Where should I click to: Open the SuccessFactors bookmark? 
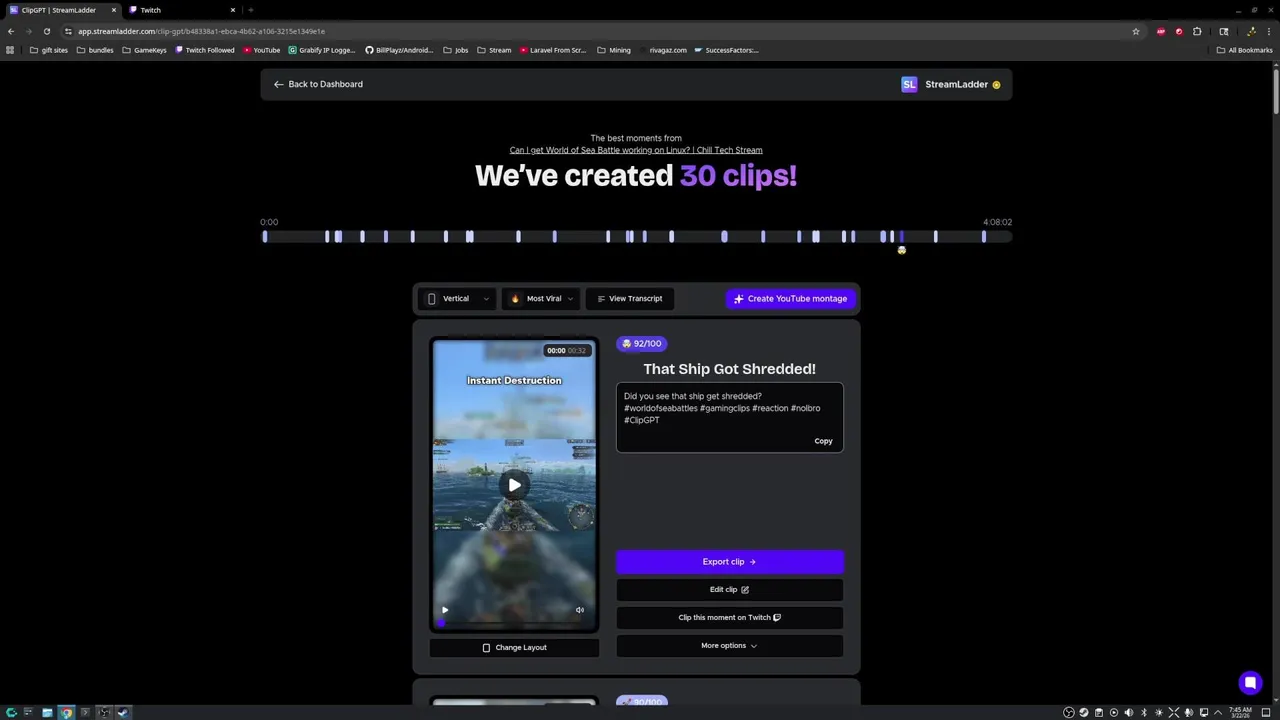(727, 50)
